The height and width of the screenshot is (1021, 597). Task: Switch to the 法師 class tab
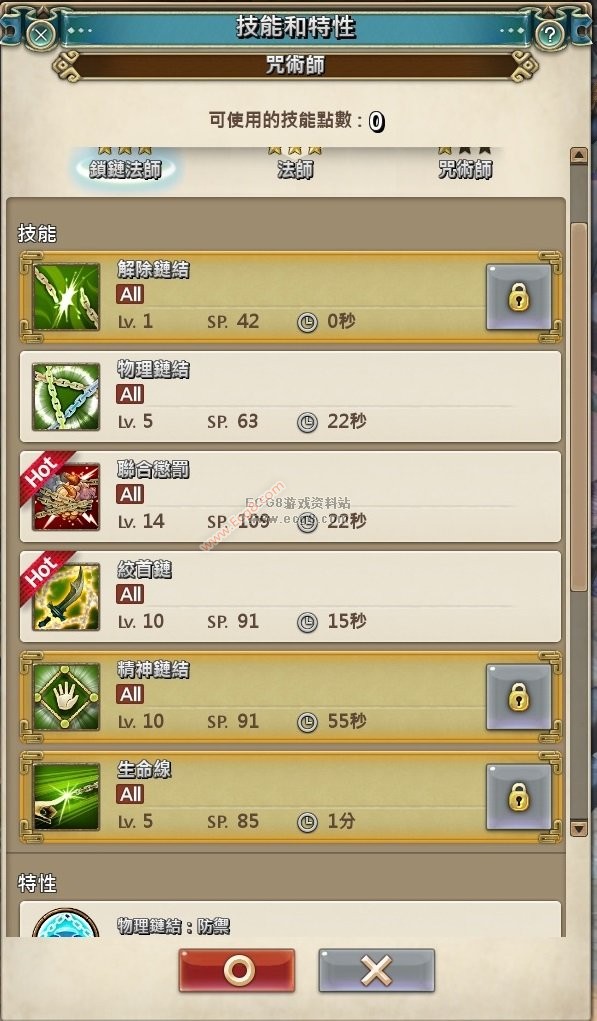coord(295,169)
